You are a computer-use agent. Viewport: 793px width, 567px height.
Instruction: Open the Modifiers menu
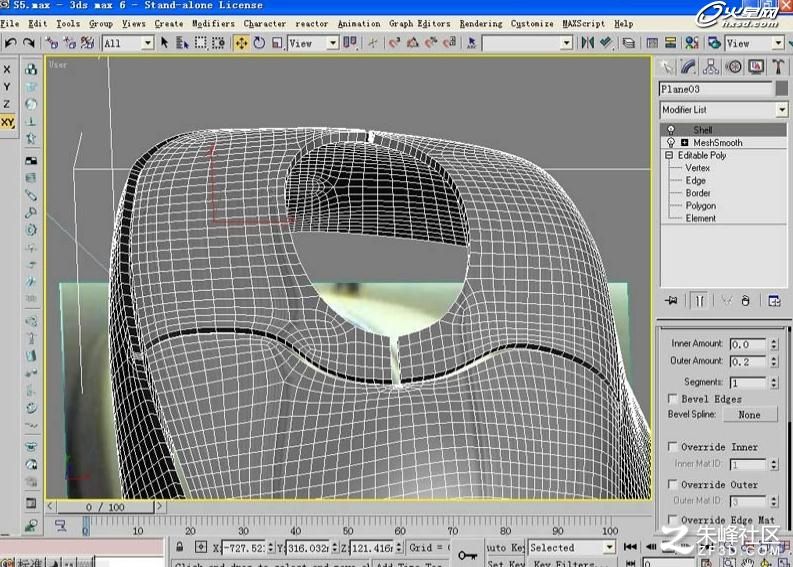pos(213,23)
